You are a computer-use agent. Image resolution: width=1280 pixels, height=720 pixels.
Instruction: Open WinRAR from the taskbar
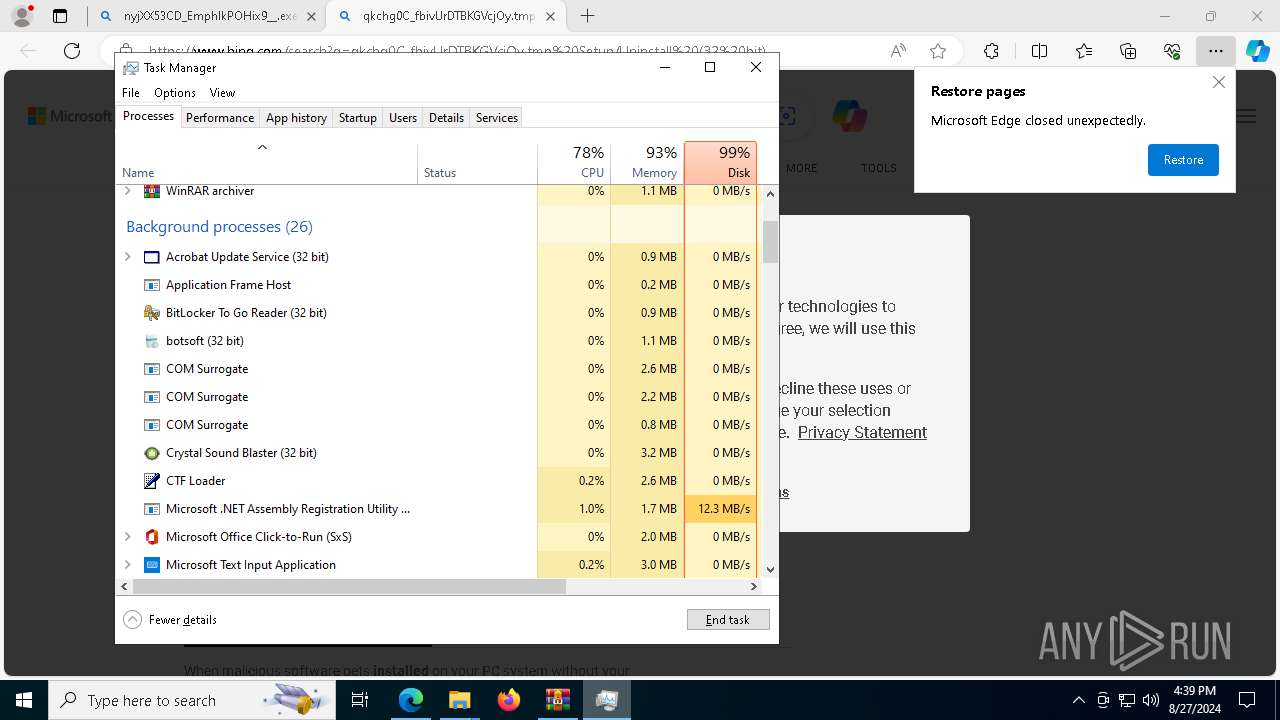[x=557, y=700]
